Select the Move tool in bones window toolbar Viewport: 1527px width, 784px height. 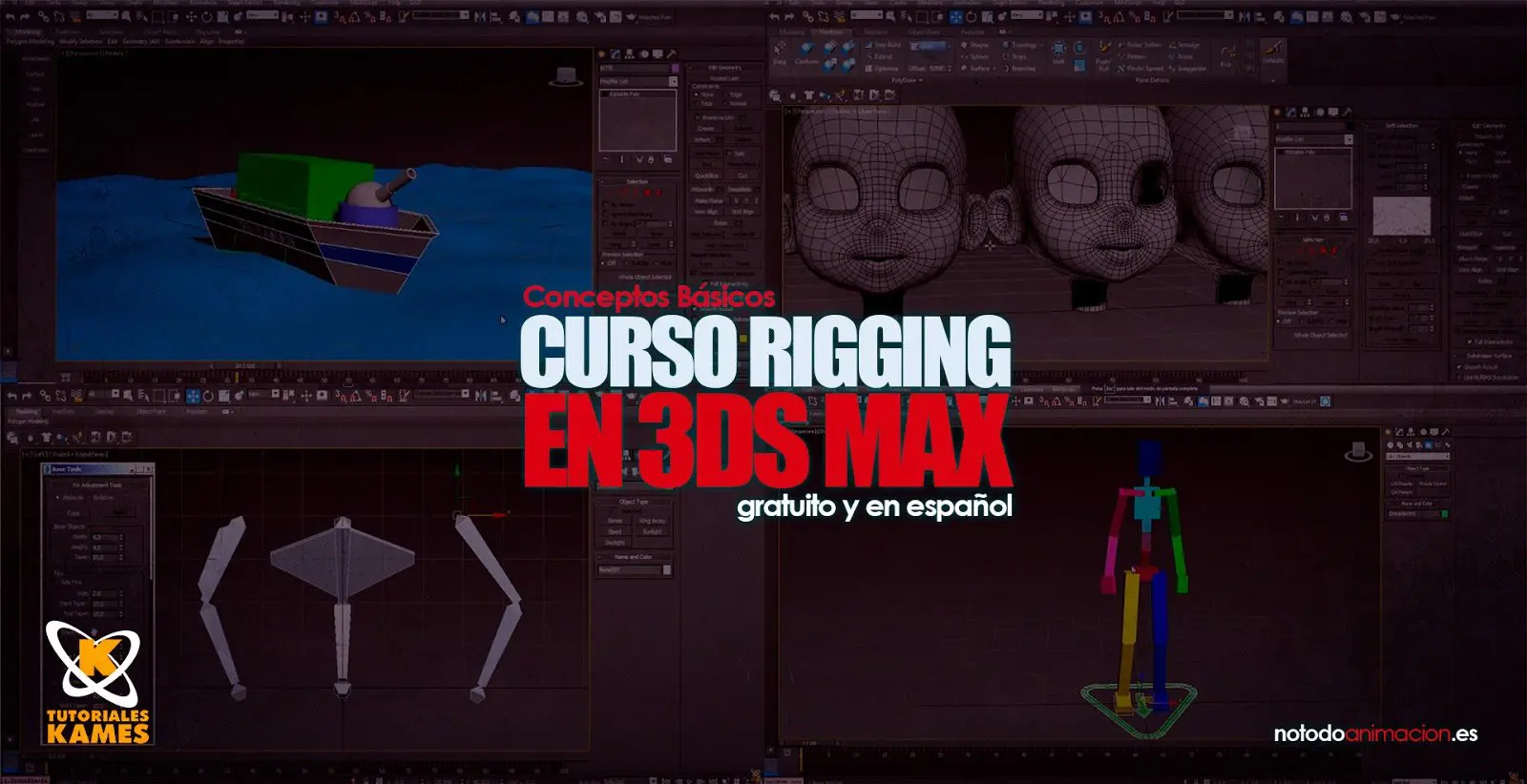point(193,396)
